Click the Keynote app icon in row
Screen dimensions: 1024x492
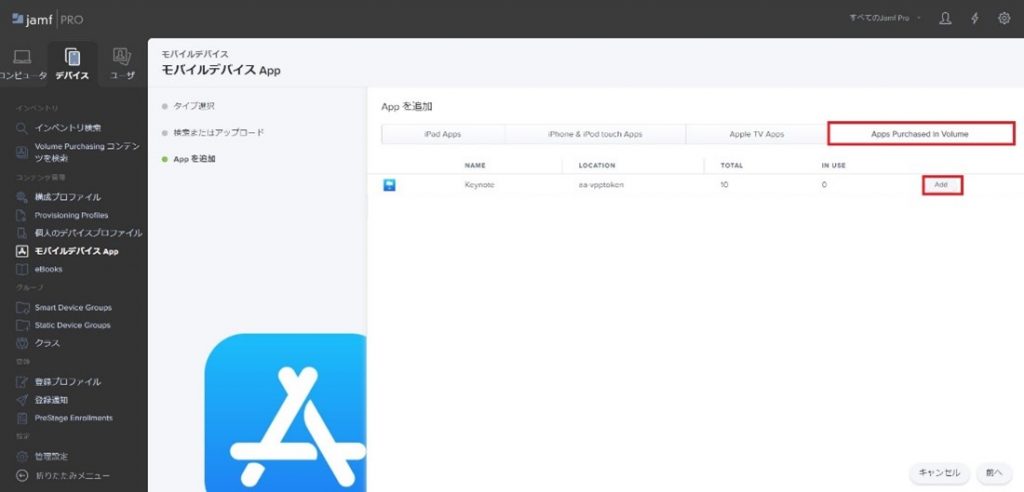pyautogui.click(x=389, y=186)
